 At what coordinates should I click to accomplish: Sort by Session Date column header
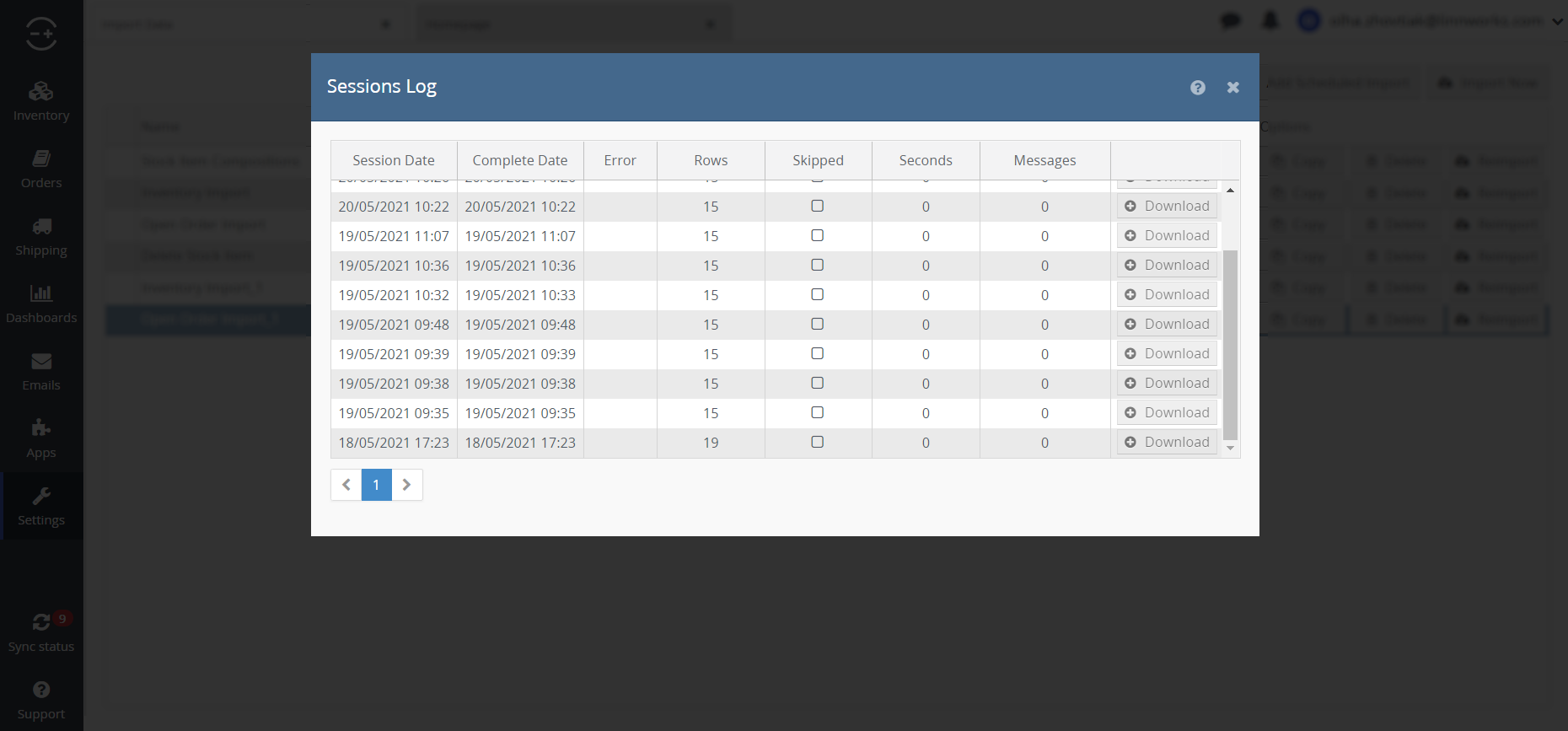[394, 160]
